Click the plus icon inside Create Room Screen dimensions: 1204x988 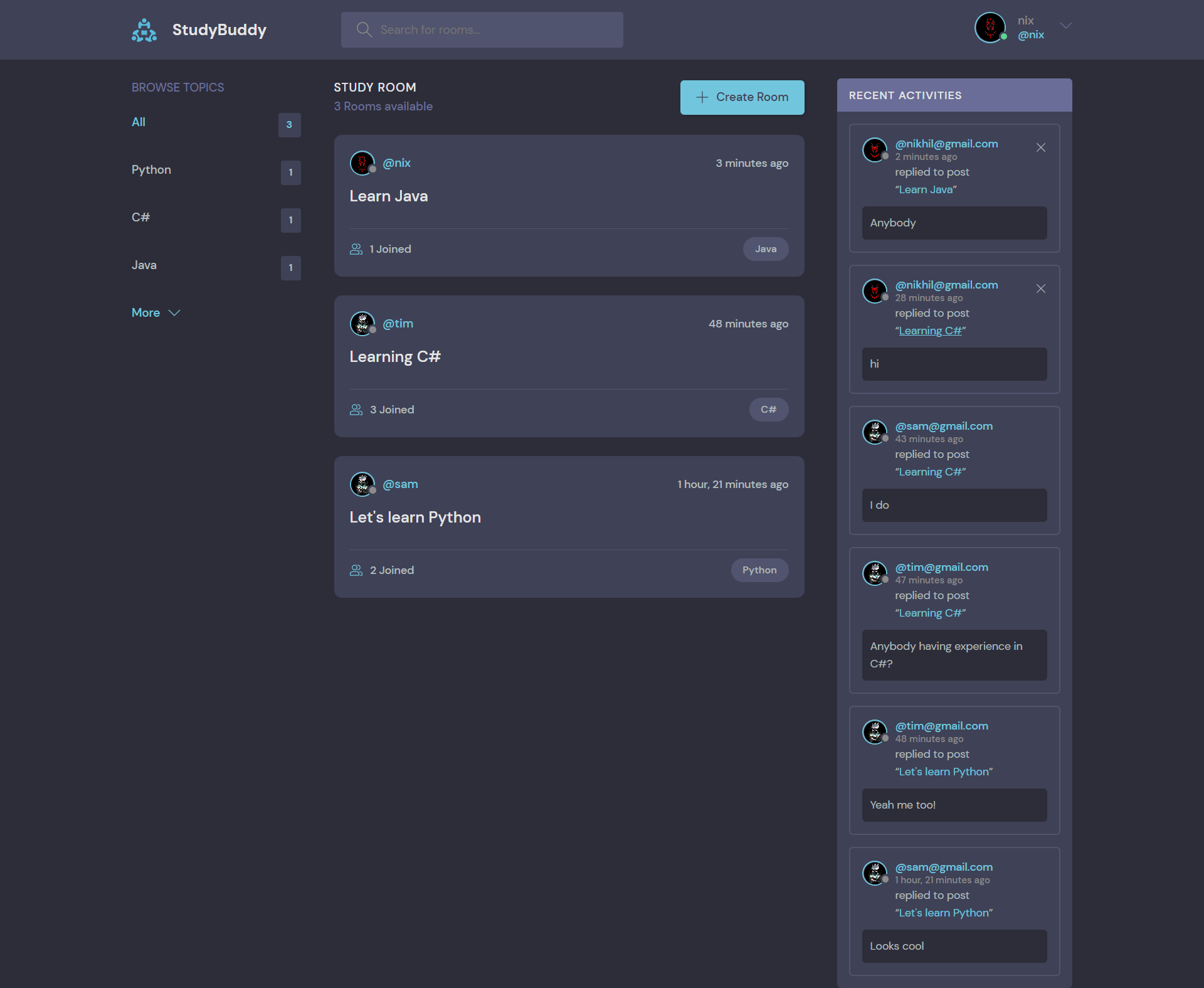click(x=701, y=97)
